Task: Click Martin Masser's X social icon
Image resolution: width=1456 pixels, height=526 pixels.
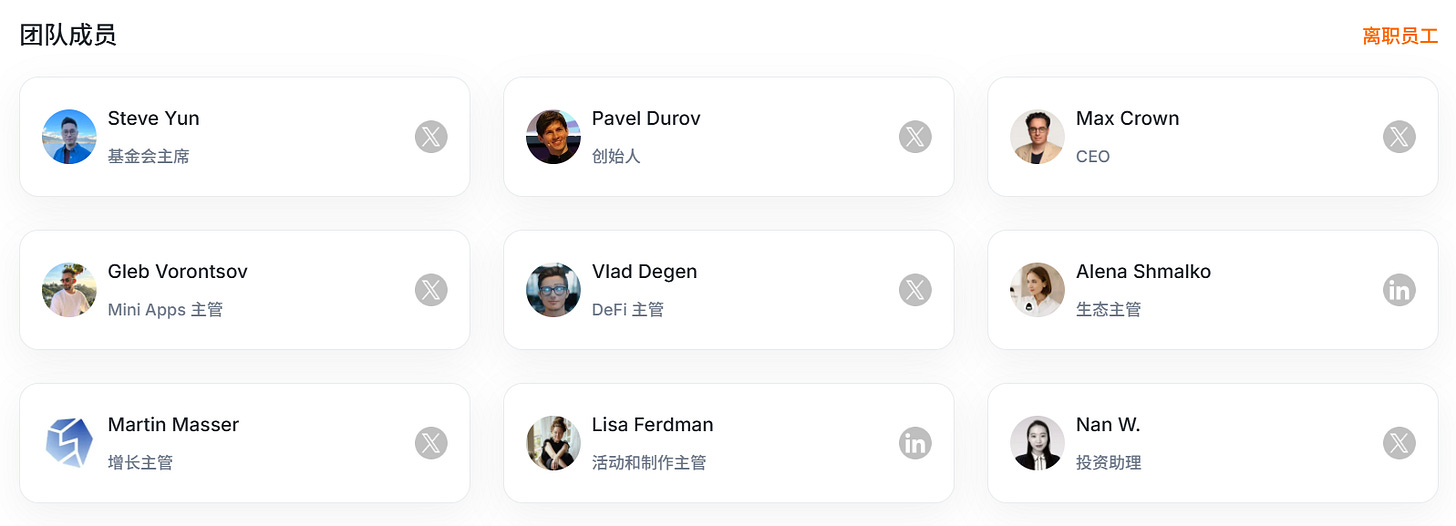Action: [431, 443]
